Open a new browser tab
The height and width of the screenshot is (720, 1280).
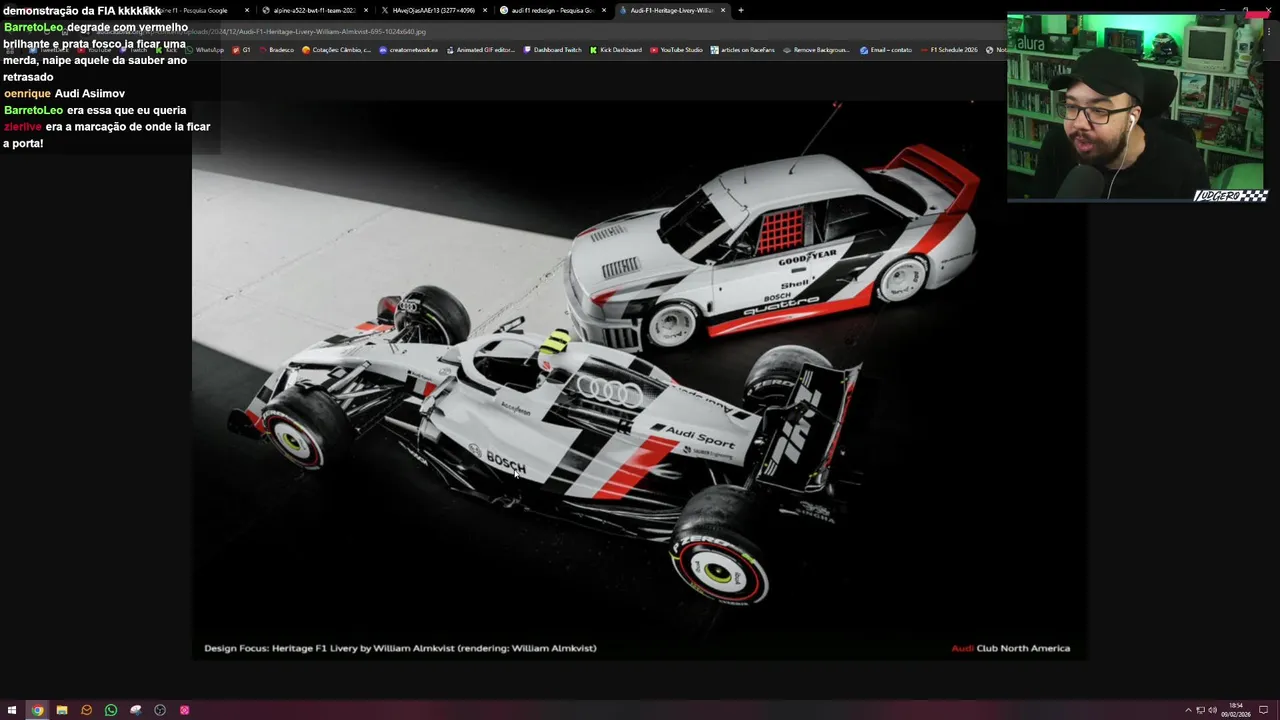[741, 10]
